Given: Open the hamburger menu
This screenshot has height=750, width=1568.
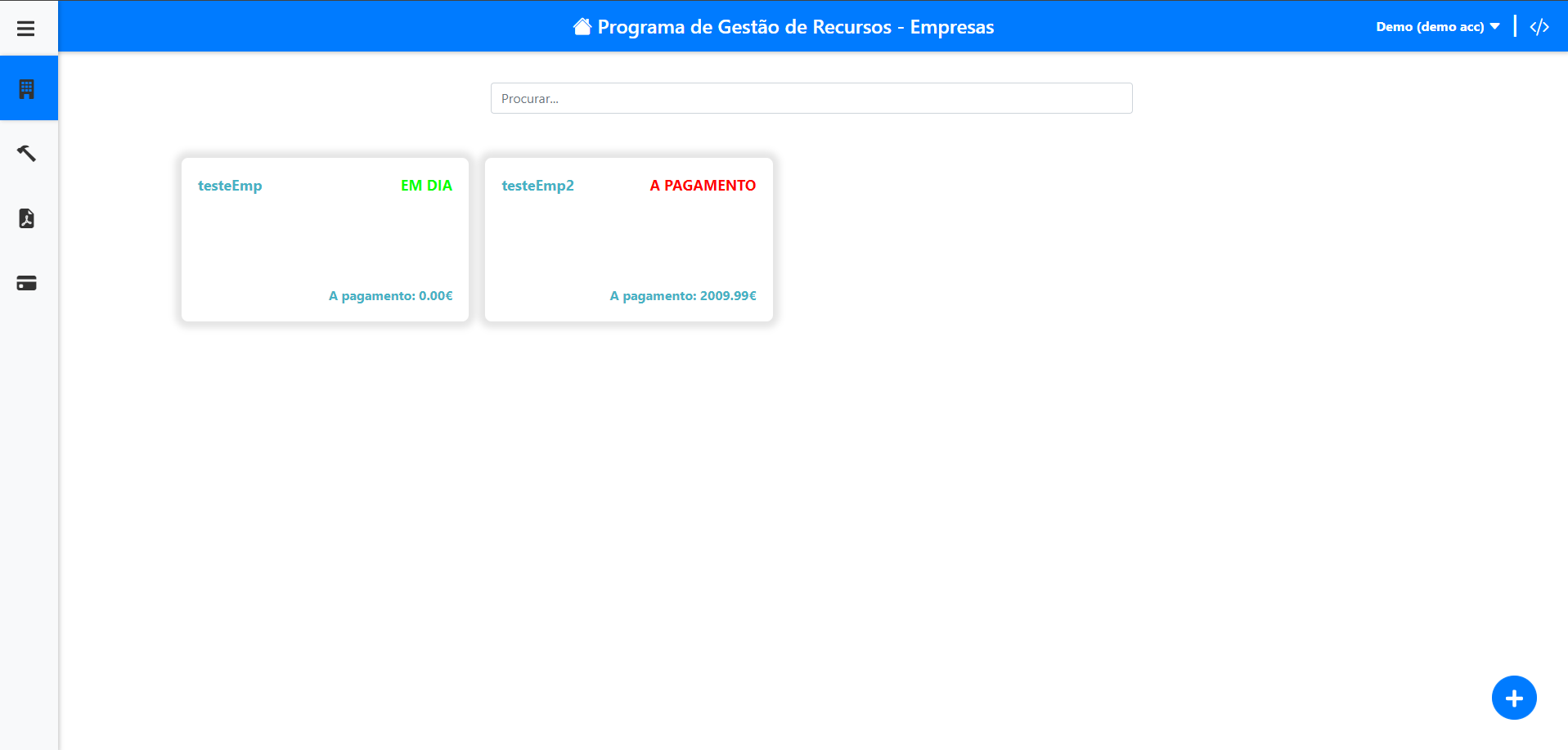Looking at the screenshot, I should click(x=26, y=29).
